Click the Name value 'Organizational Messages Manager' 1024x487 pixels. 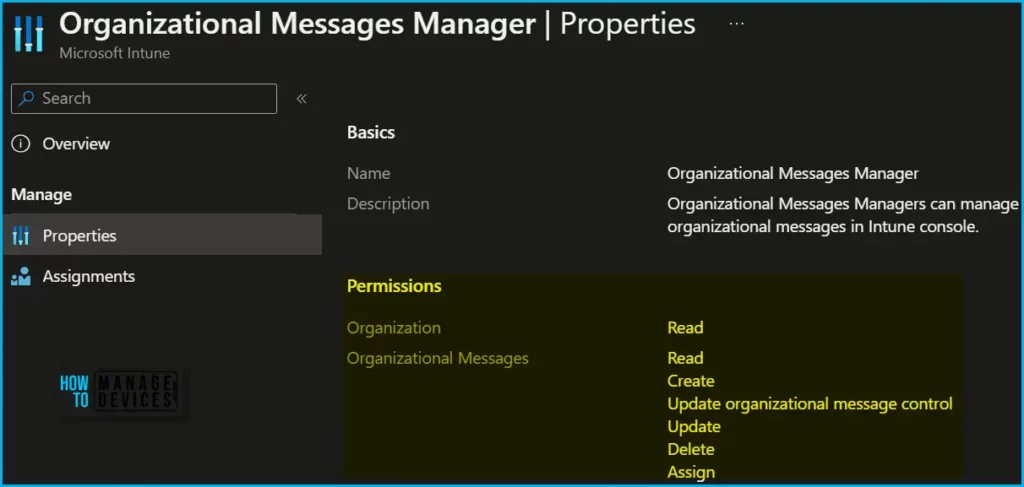[x=793, y=174]
